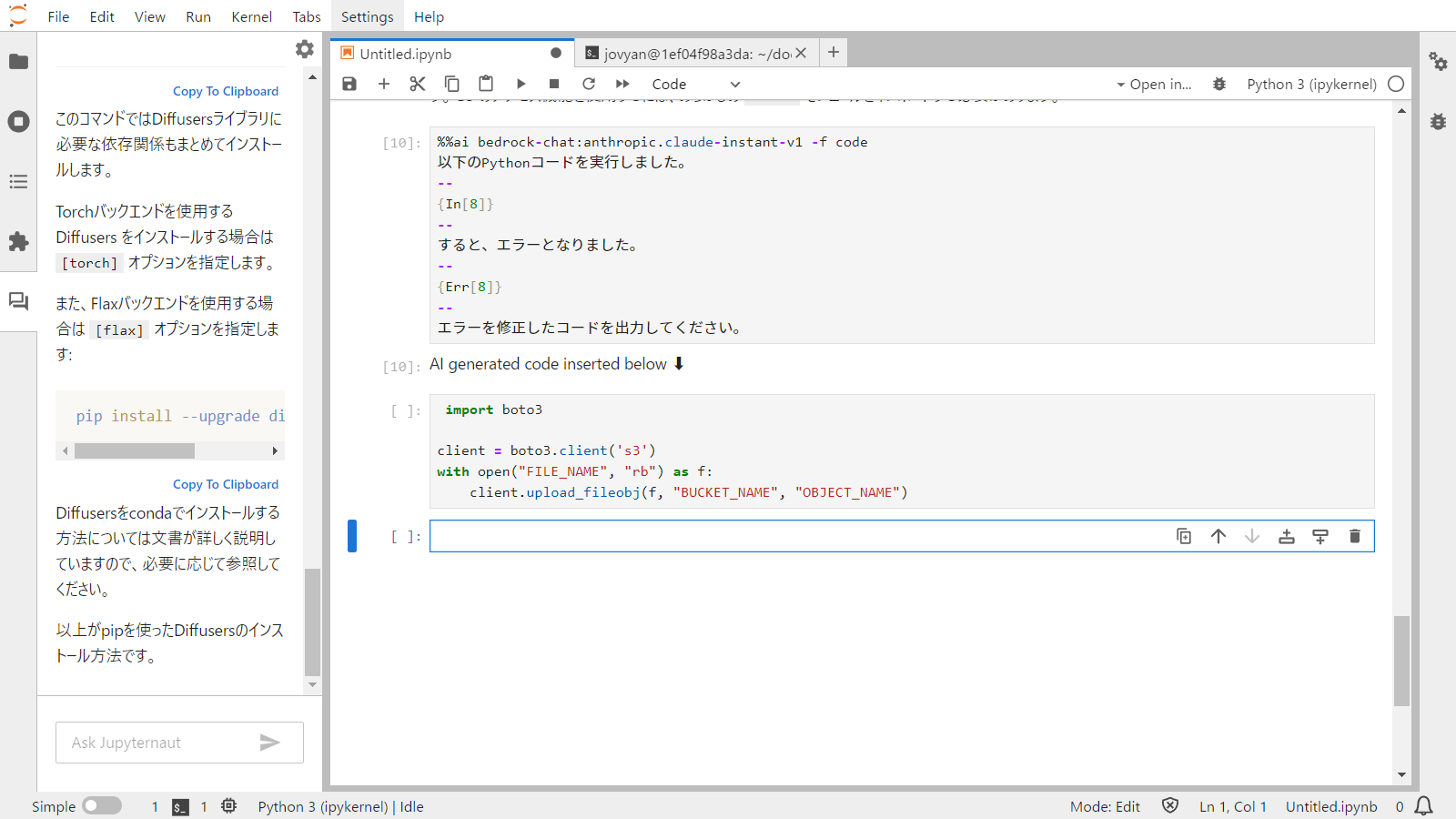Restart the kernel using the refresh icon
Screen dimensions: 1456x819
[x=589, y=84]
